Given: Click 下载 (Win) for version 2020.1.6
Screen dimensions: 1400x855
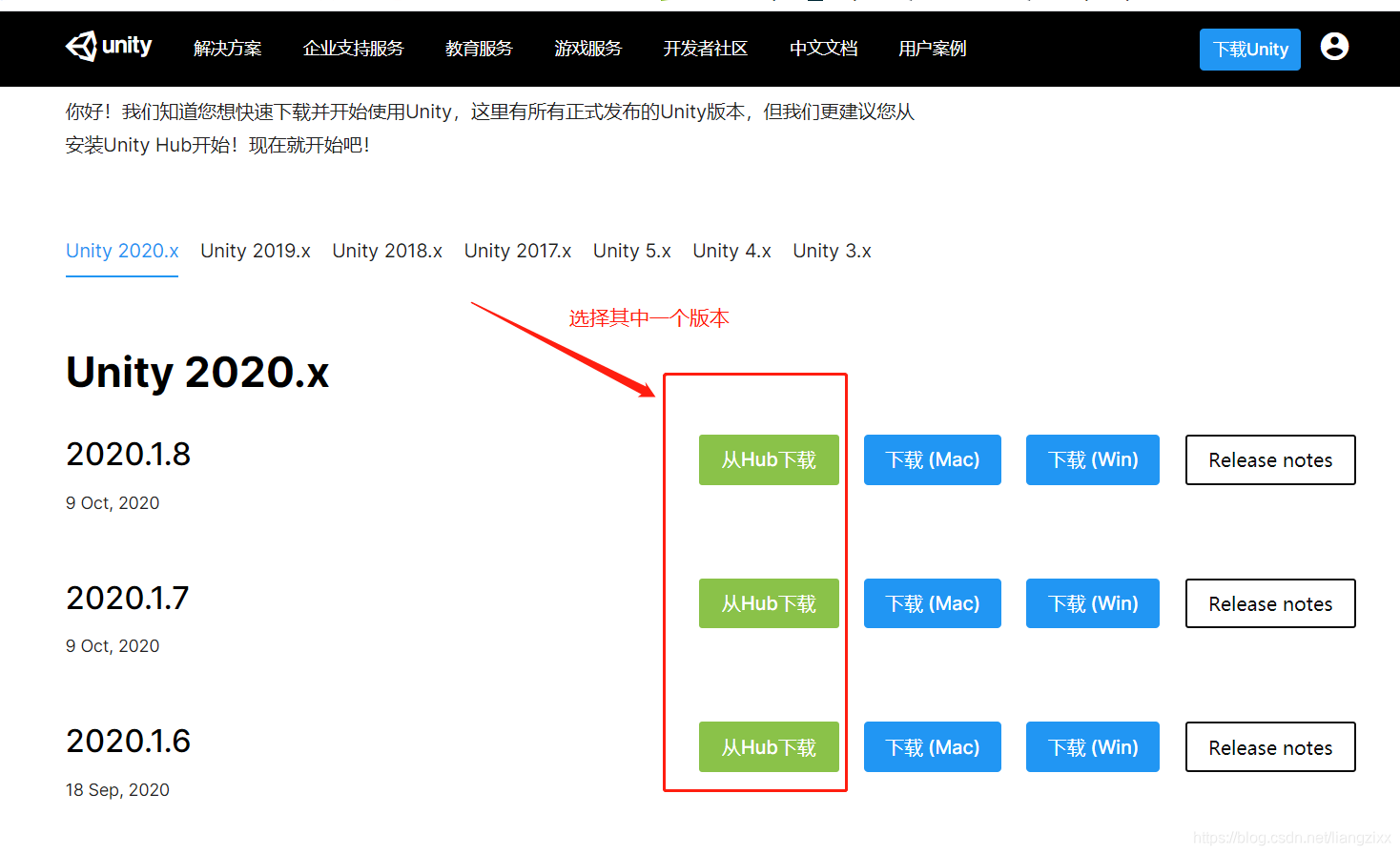Looking at the screenshot, I should [x=1093, y=747].
